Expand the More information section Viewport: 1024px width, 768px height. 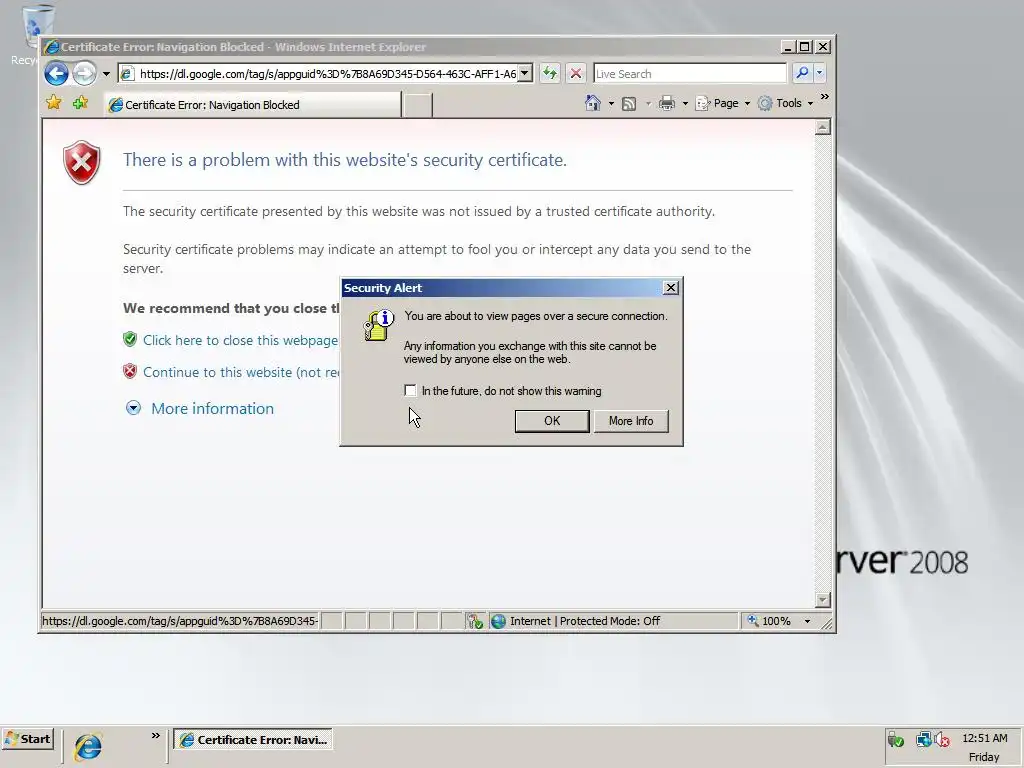tap(133, 408)
